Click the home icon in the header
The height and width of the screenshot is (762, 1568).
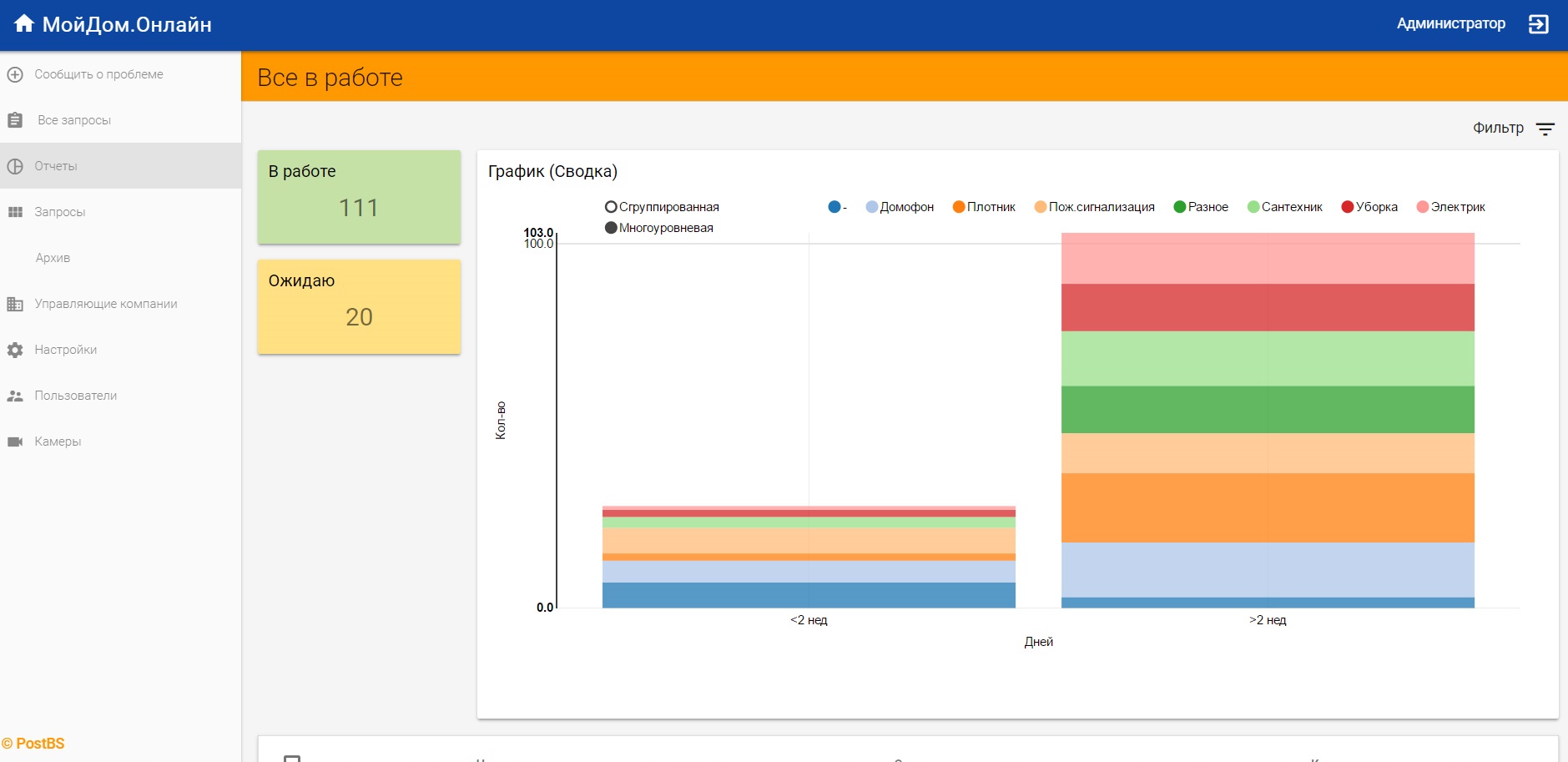[x=24, y=23]
